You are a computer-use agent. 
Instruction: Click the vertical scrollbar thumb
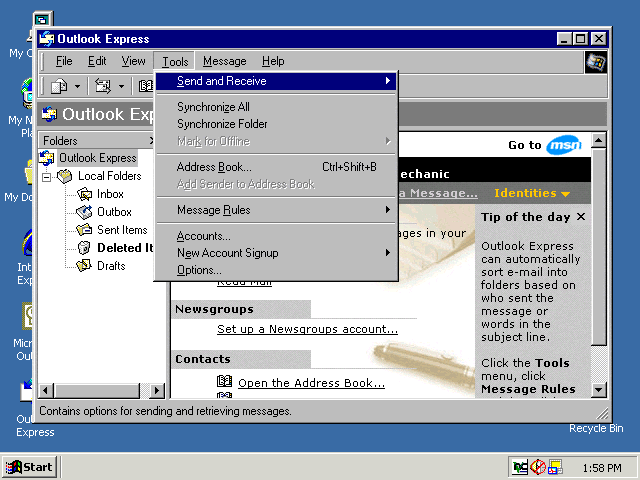tap(598, 247)
